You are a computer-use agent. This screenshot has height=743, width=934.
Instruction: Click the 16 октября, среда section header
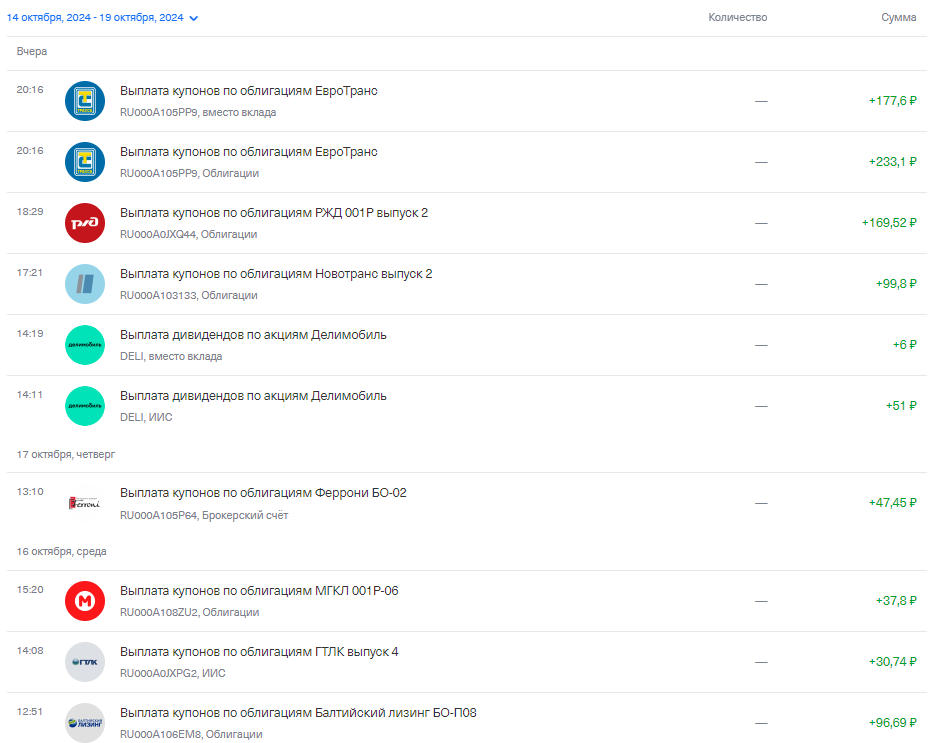(x=61, y=552)
